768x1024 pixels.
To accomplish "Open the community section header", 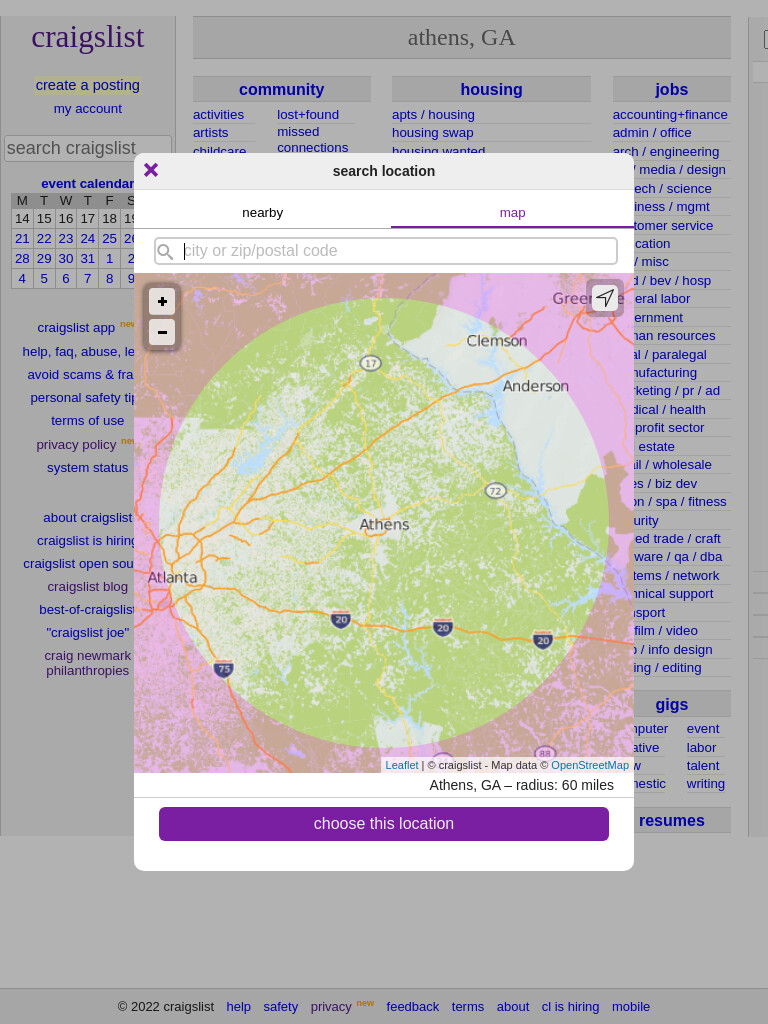I will (x=281, y=89).
